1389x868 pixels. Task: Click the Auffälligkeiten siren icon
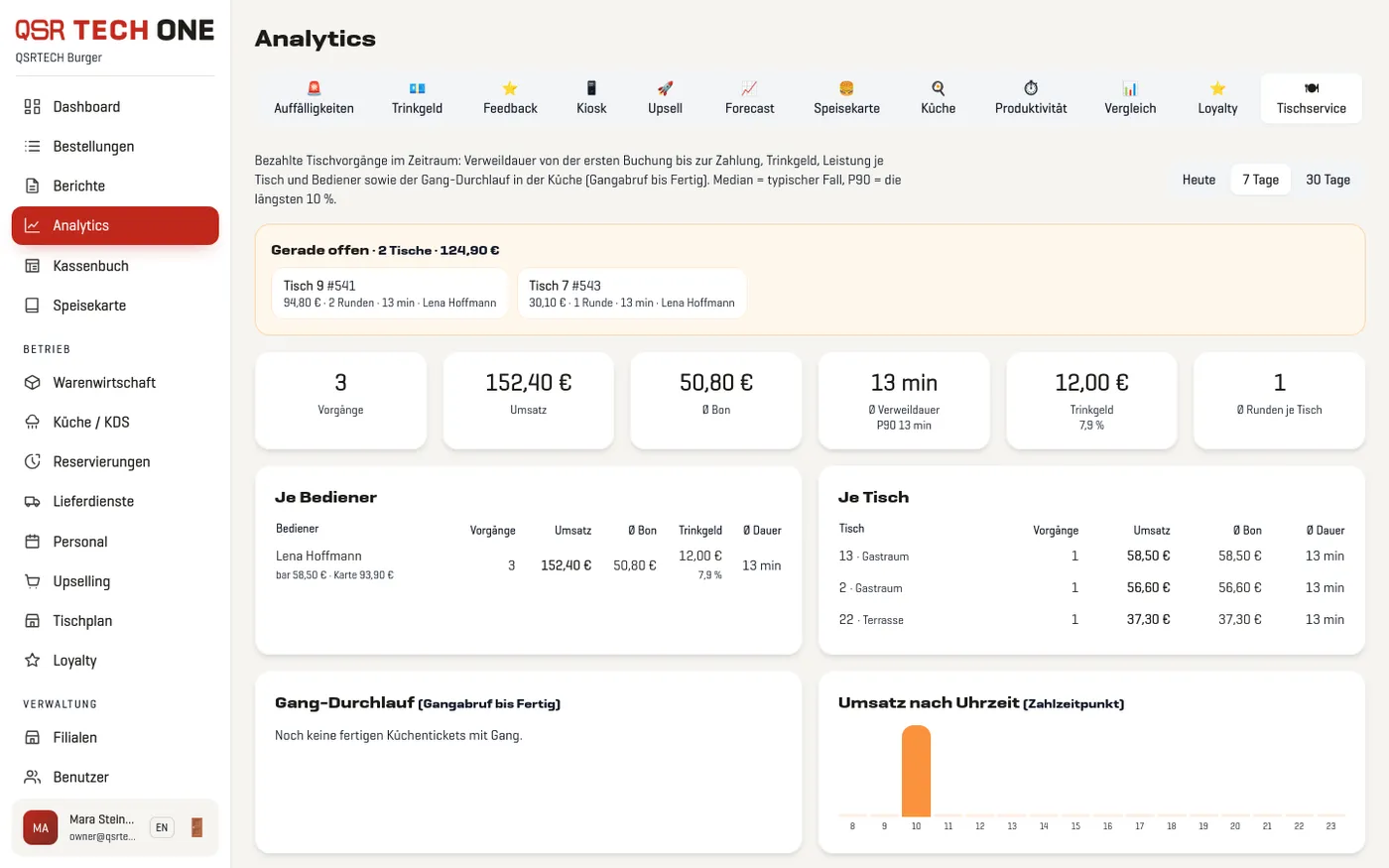pos(315,88)
